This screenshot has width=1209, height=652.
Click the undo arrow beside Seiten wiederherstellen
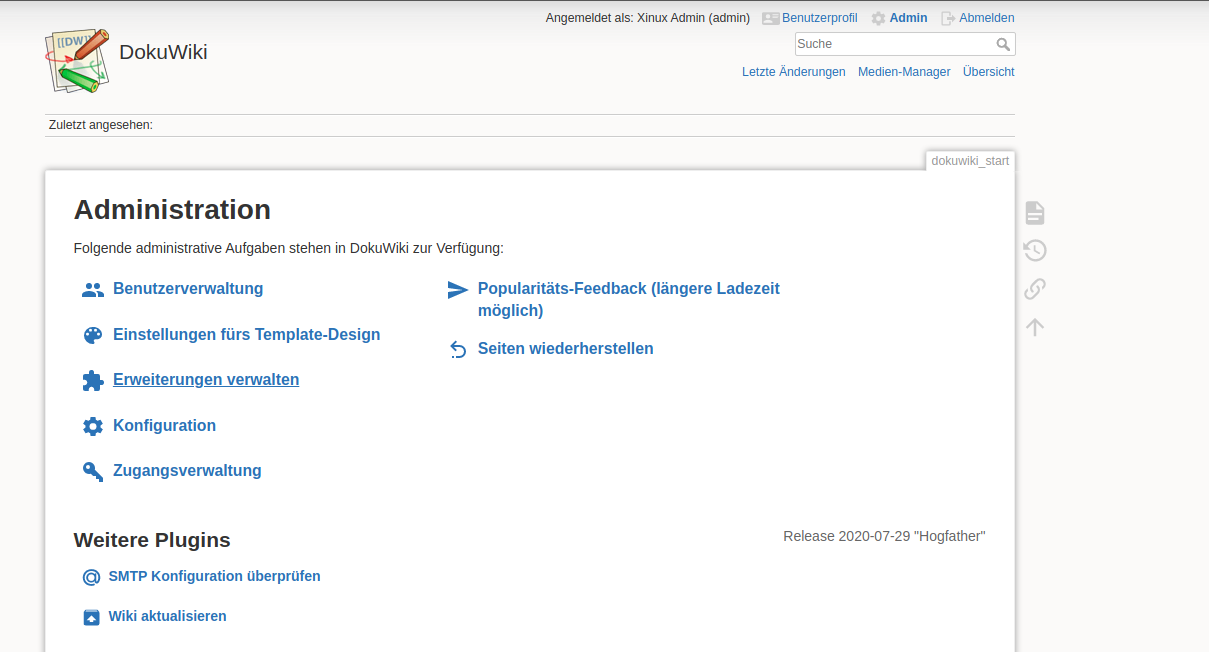pyautogui.click(x=457, y=348)
